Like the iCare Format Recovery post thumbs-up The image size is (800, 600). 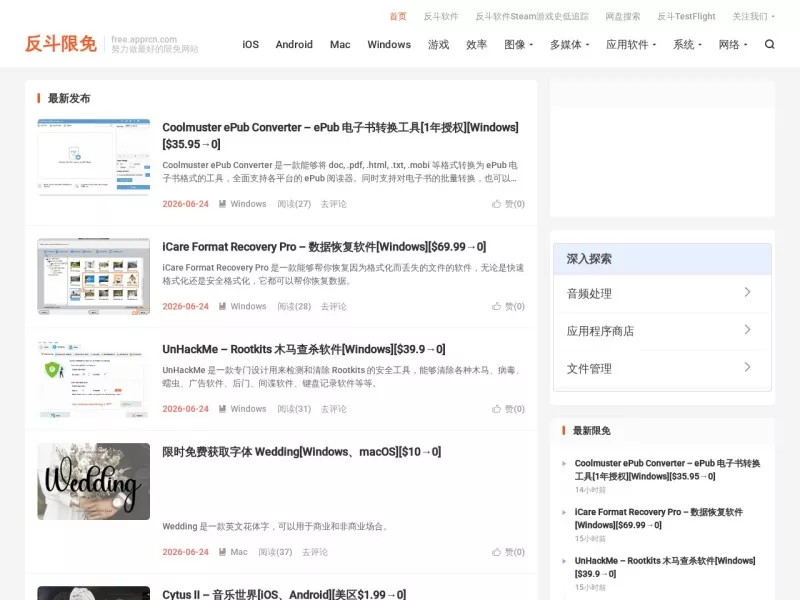[496, 307]
